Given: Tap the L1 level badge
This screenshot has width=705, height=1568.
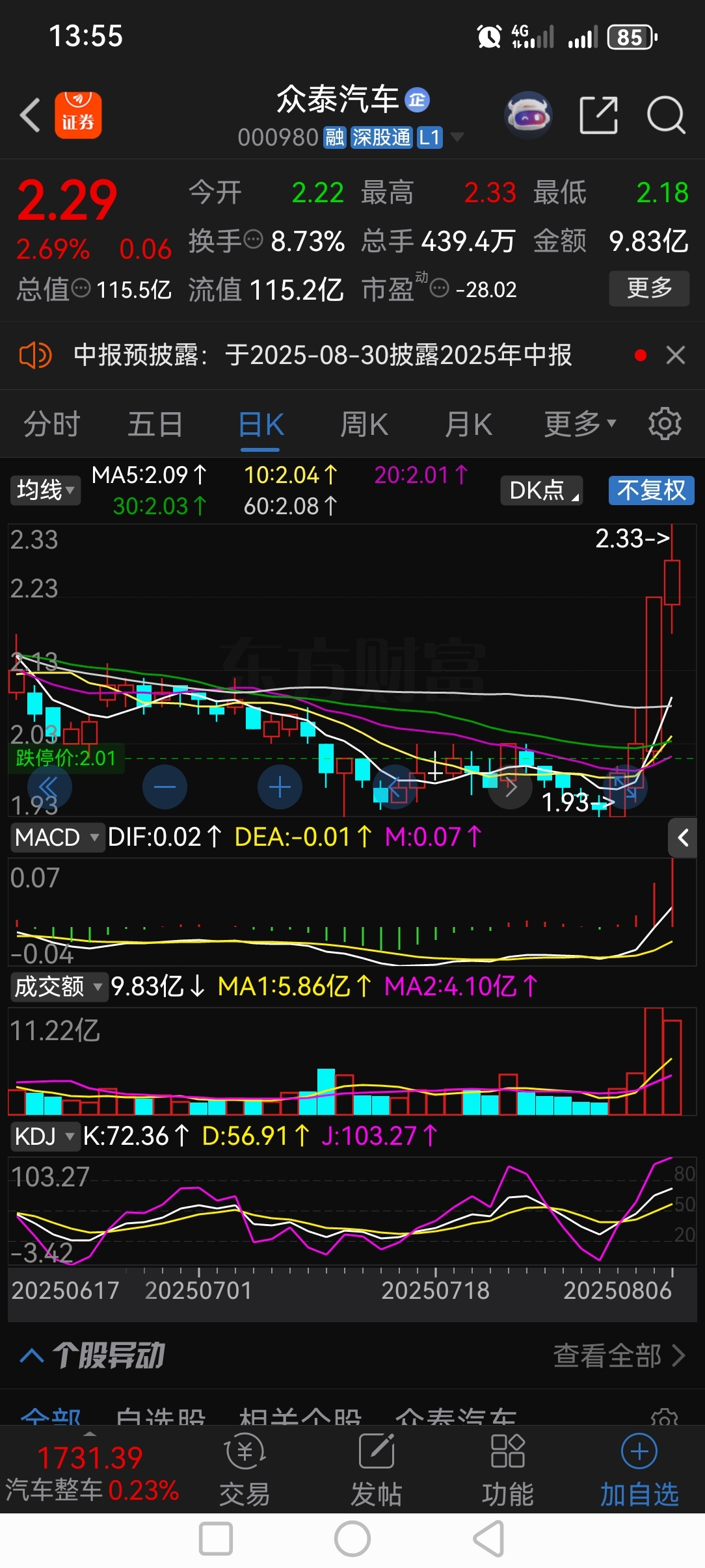Looking at the screenshot, I should pos(429,137).
